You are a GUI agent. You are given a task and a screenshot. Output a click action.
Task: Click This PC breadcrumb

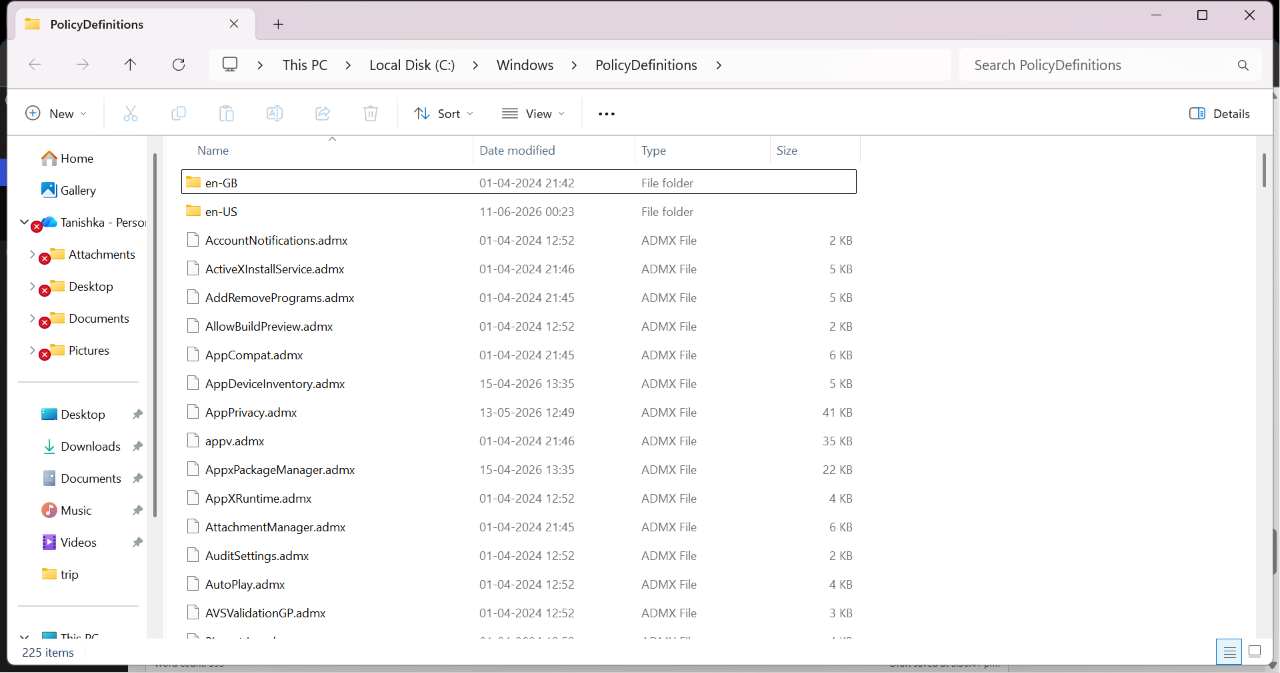coord(305,65)
